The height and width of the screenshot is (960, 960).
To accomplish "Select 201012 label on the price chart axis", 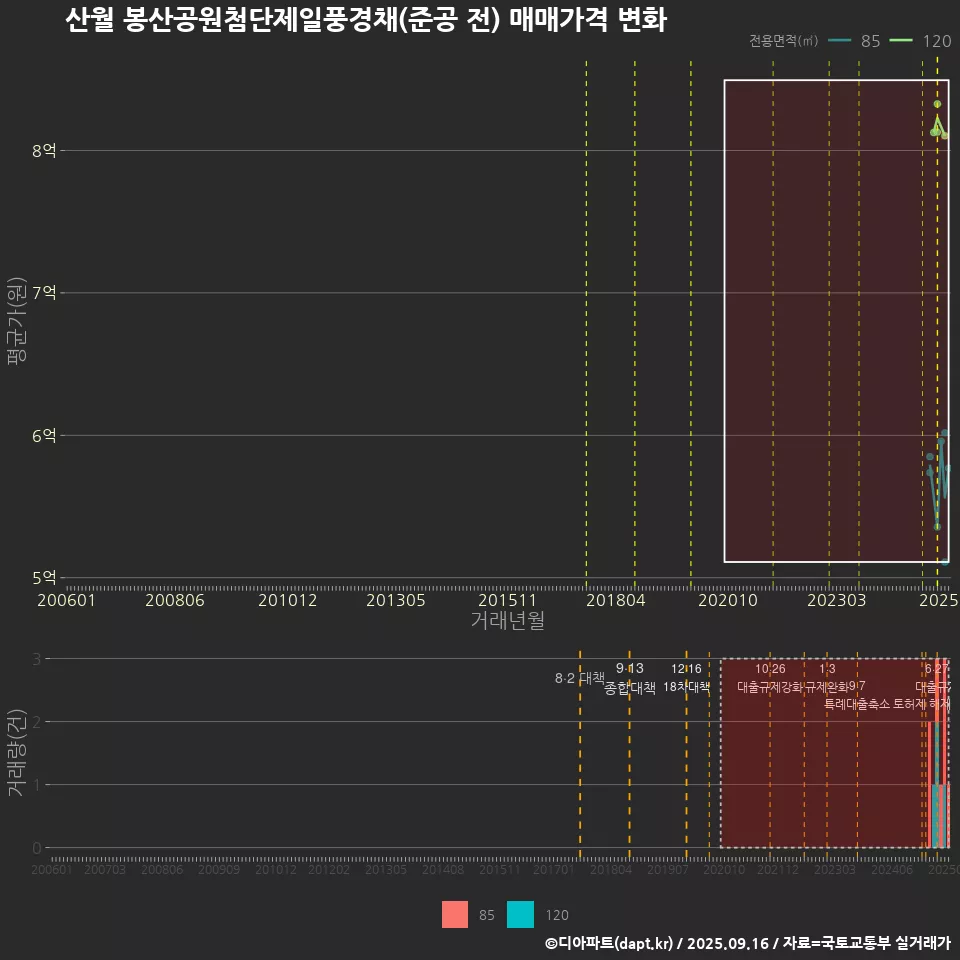I will click(x=288, y=600).
